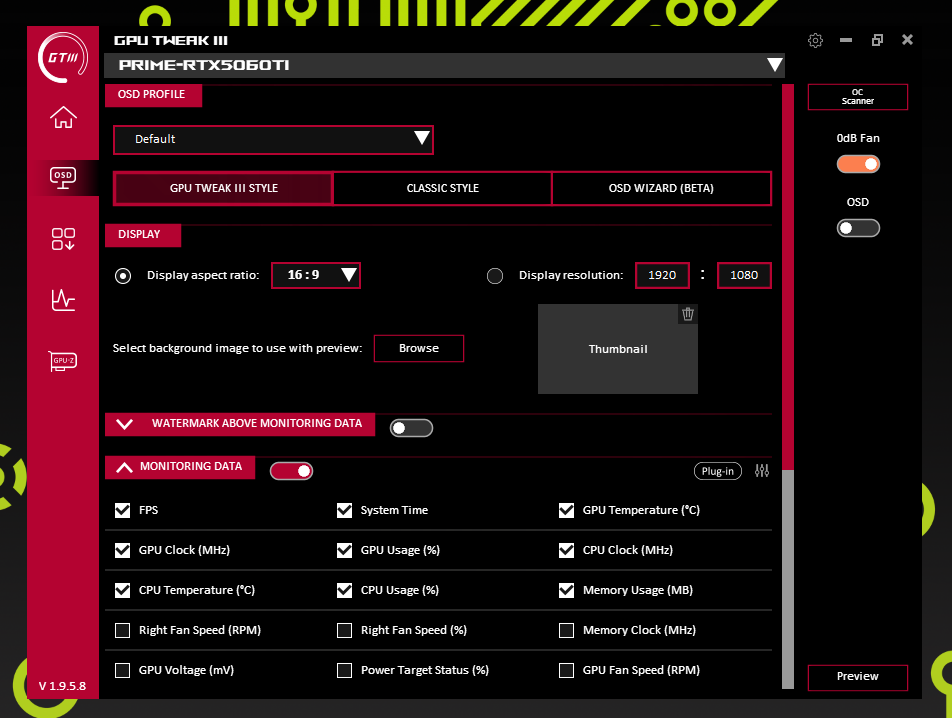Switch to OSD Wizard (Beta) tab

click(x=661, y=188)
